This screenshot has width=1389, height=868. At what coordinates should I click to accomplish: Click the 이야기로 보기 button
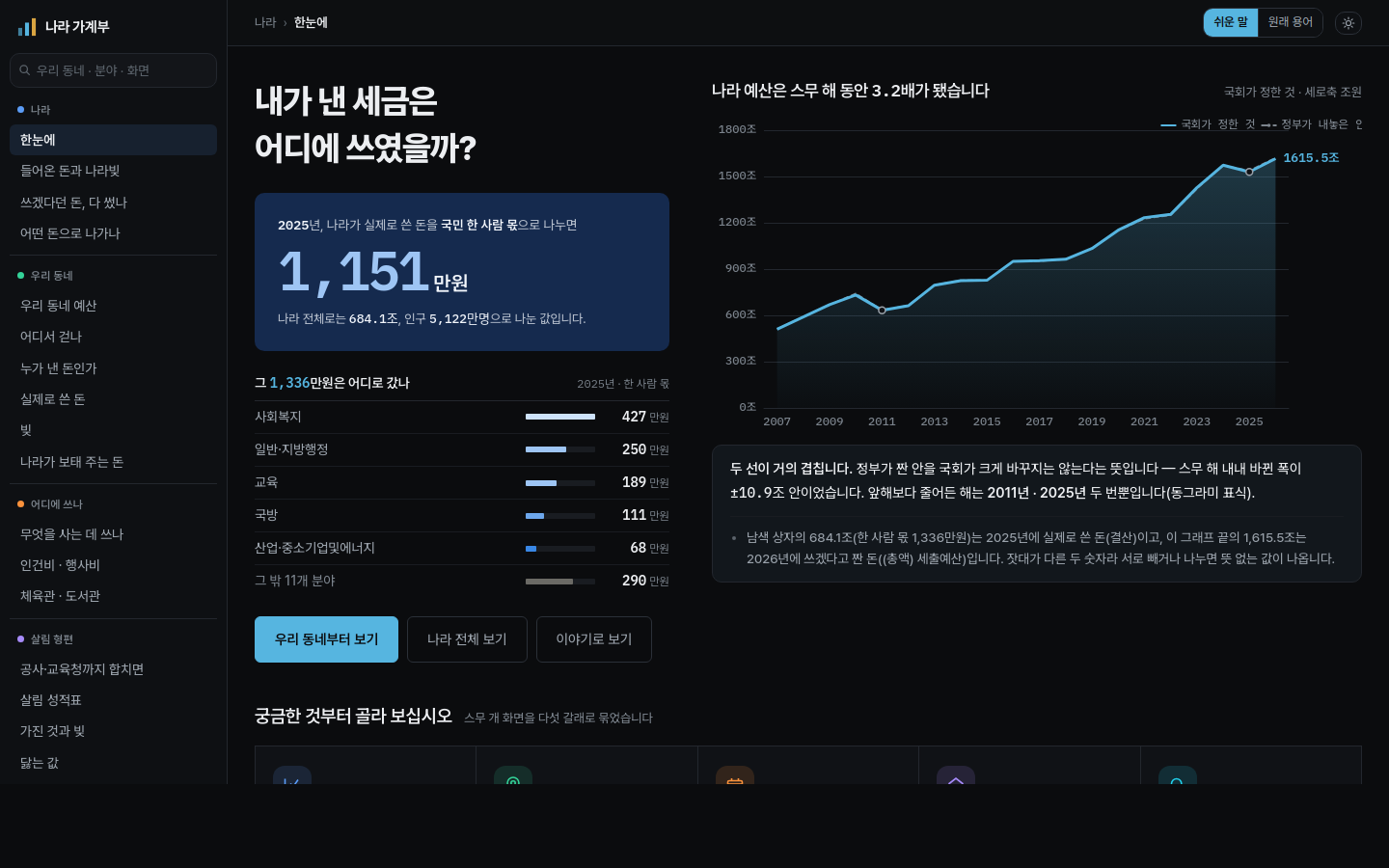tap(594, 639)
